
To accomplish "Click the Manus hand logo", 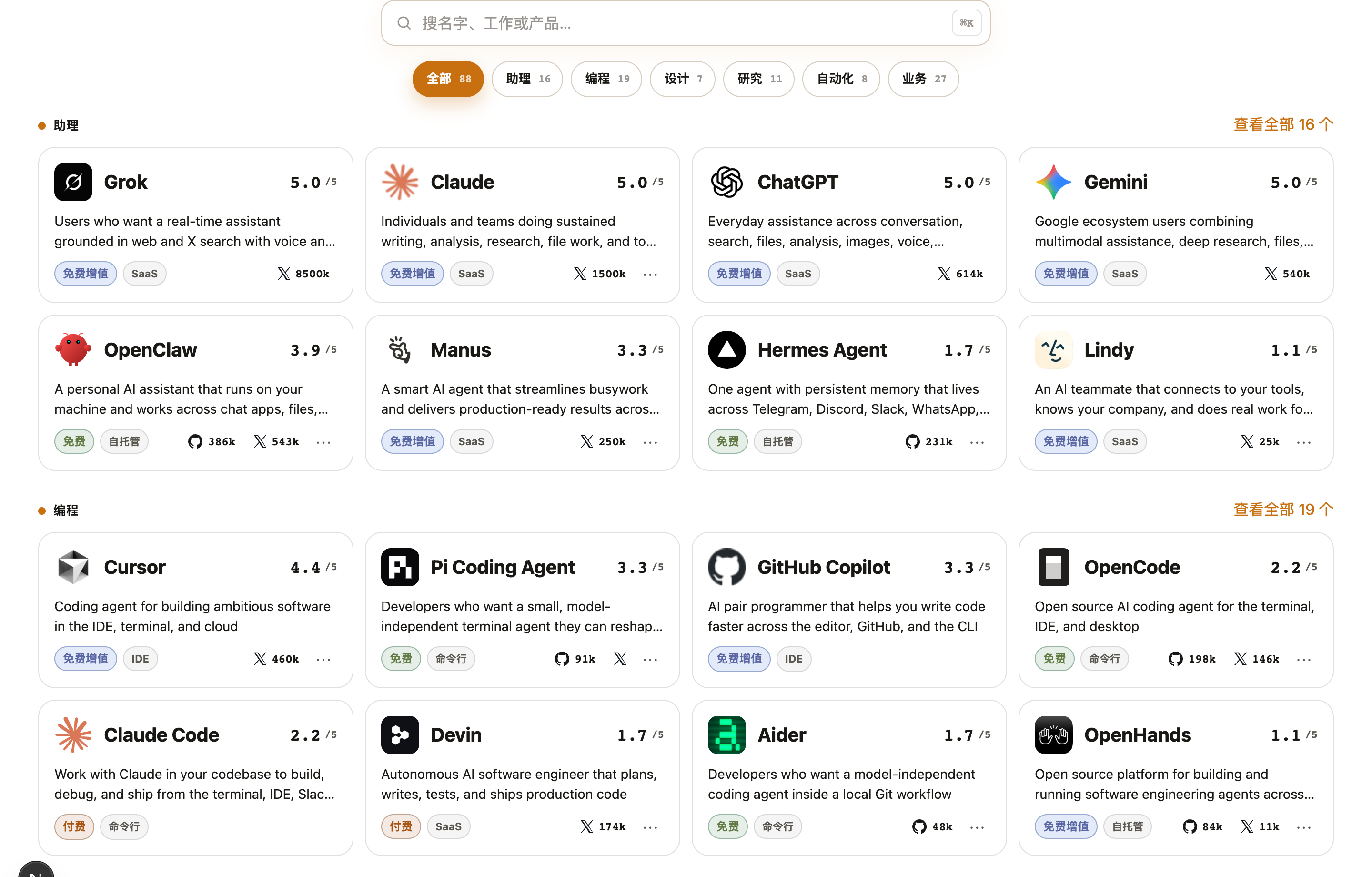I will pyautogui.click(x=400, y=349).
